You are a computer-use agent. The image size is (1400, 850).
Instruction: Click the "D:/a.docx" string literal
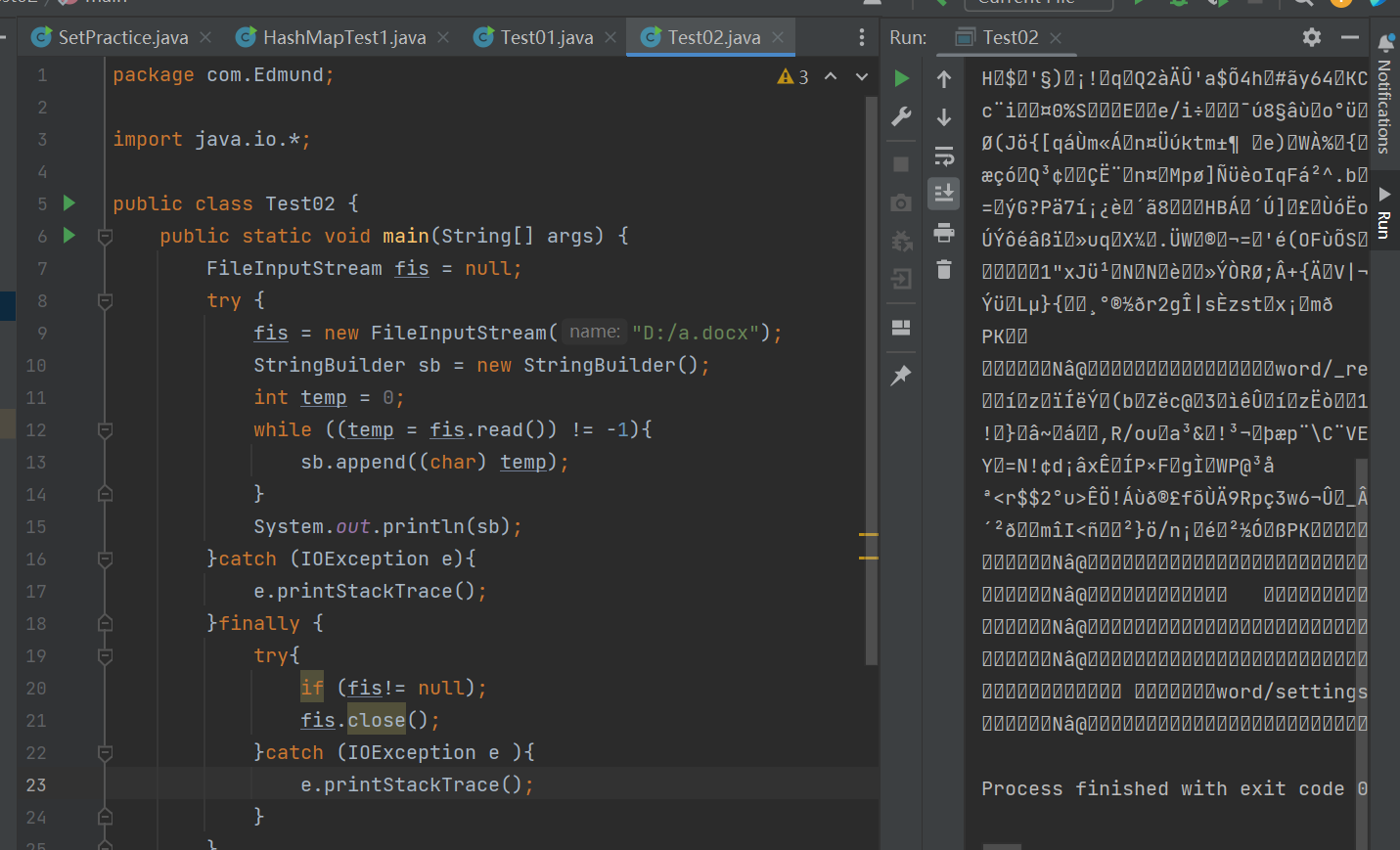tap(696, 333)
